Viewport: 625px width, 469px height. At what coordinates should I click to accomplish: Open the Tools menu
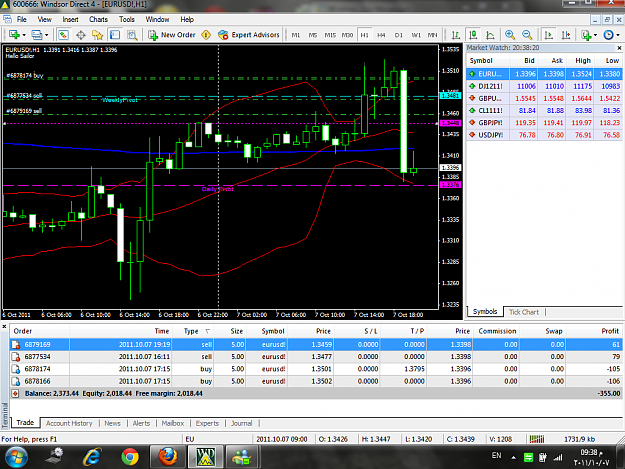coord(127,20)
